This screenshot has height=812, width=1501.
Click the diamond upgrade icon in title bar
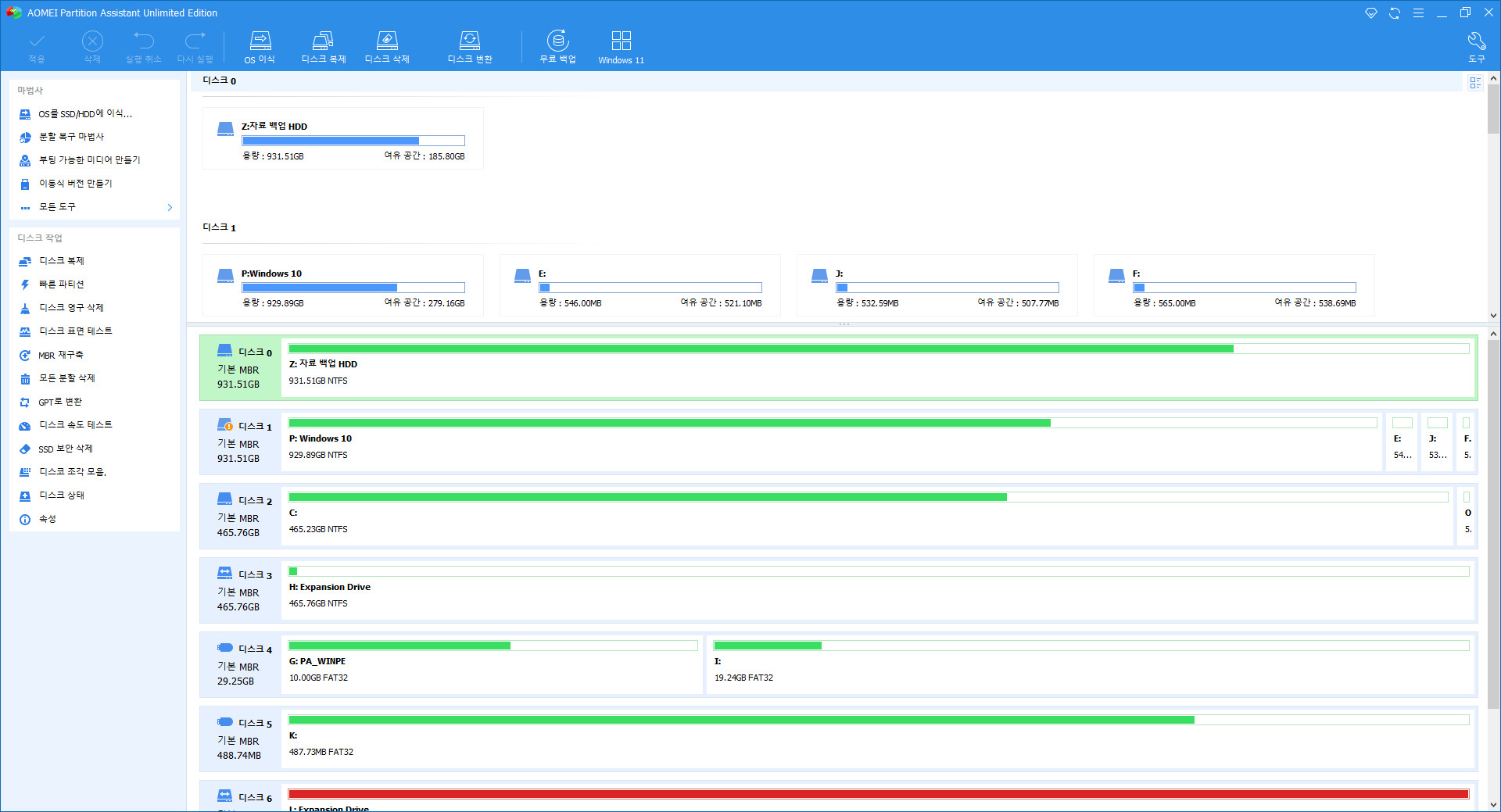point(1371,13)
